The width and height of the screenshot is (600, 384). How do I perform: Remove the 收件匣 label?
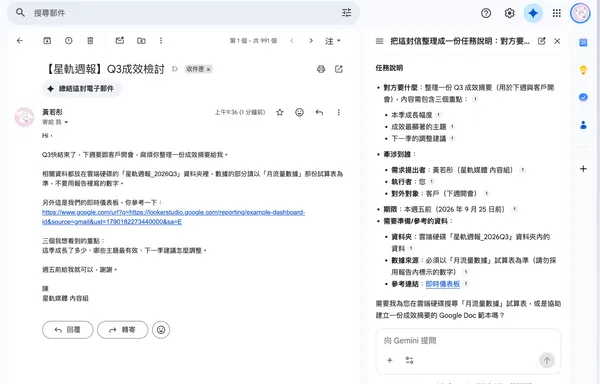click(x=209, y=69)
